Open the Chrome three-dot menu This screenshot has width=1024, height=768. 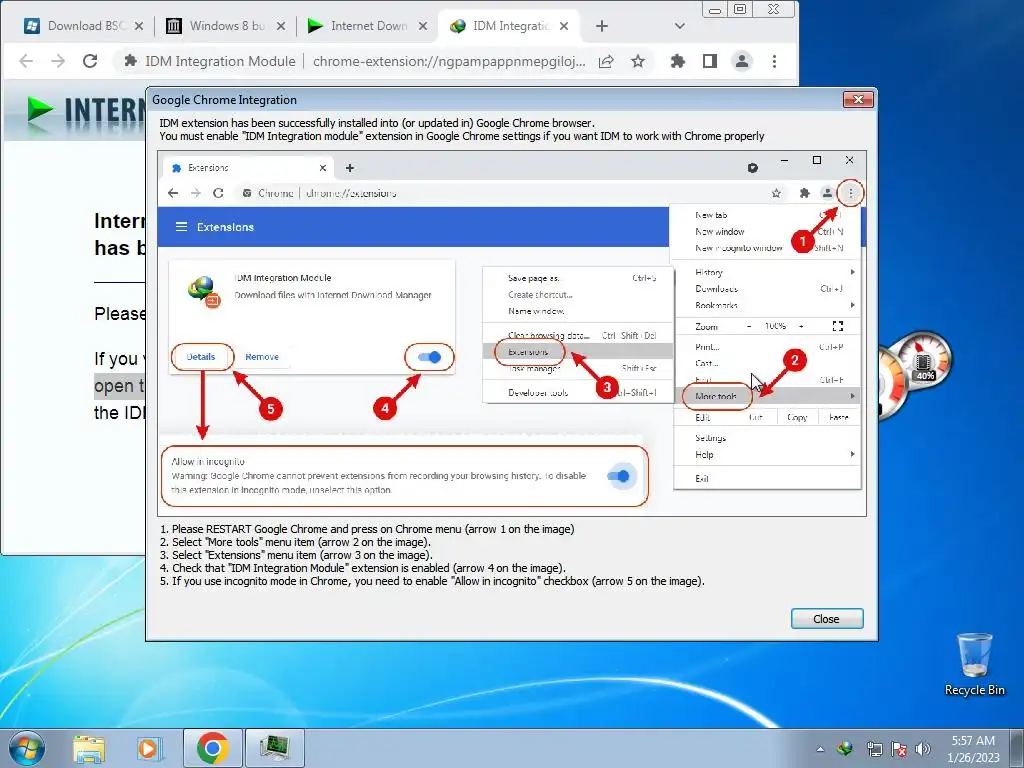[x=775, y=61]
